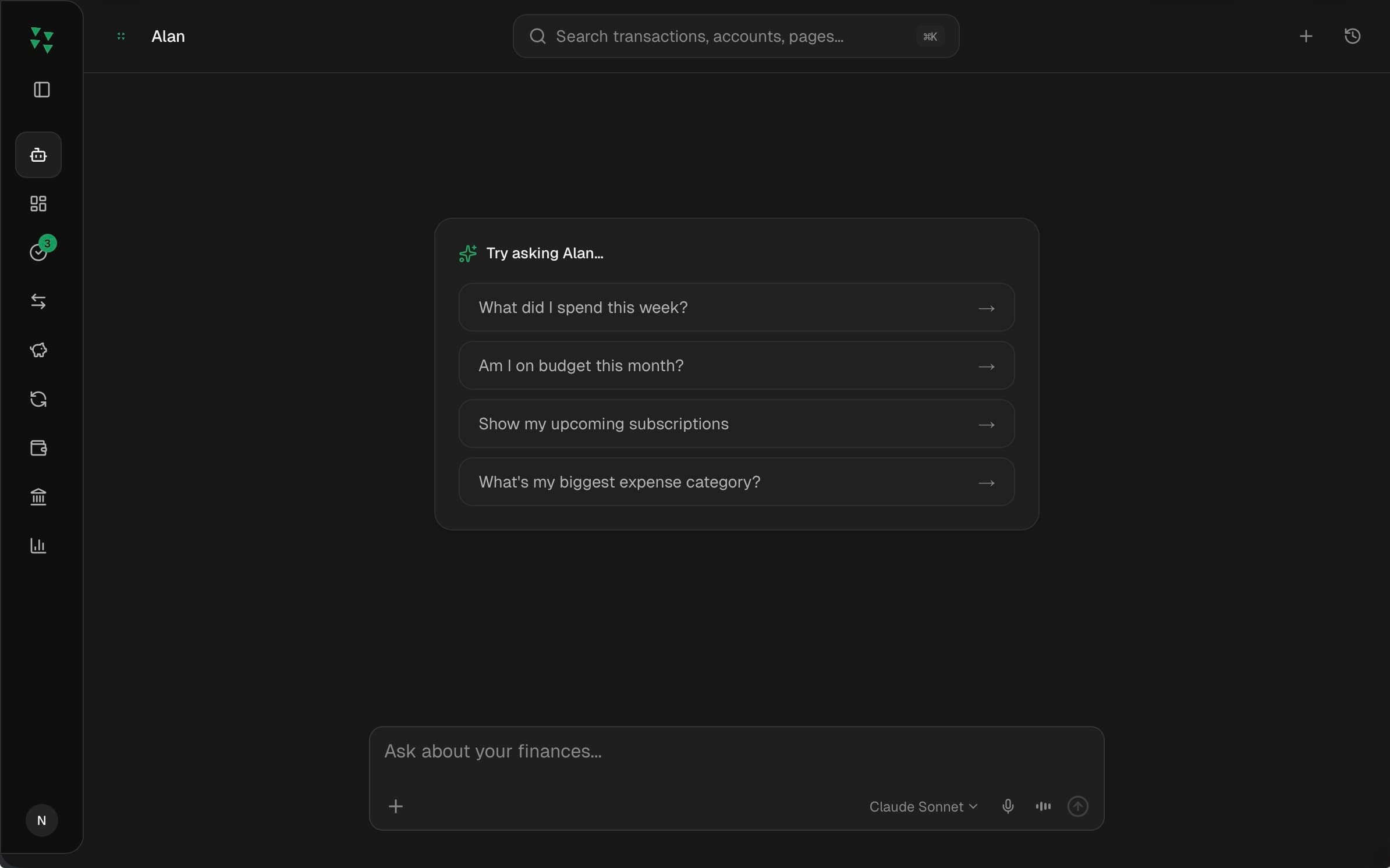Open the review tasks icon with badge 3
The width and height of the screenshot is (1390, 868).
[39, 251]
